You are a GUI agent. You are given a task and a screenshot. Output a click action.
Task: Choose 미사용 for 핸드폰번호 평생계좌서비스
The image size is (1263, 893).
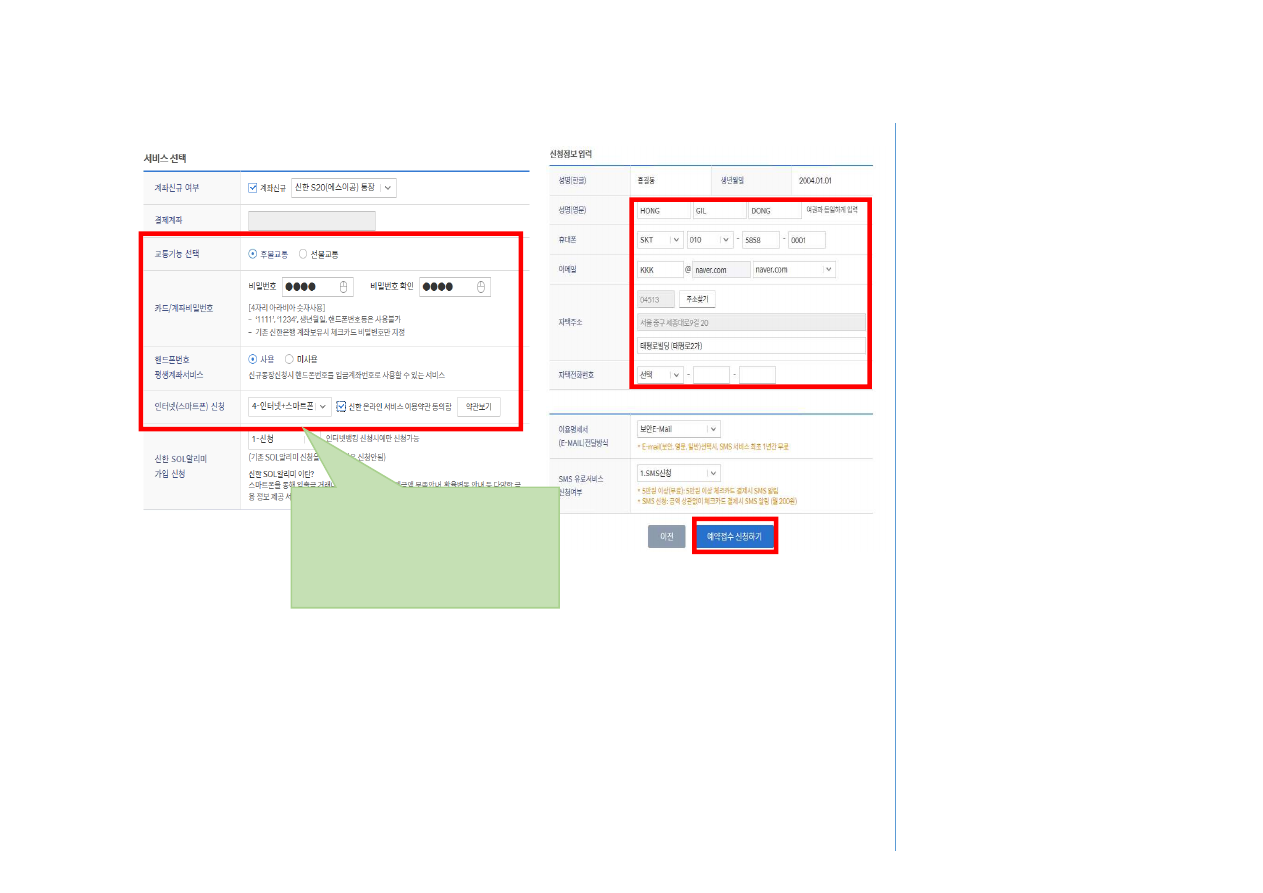click(x=289, y=358)
